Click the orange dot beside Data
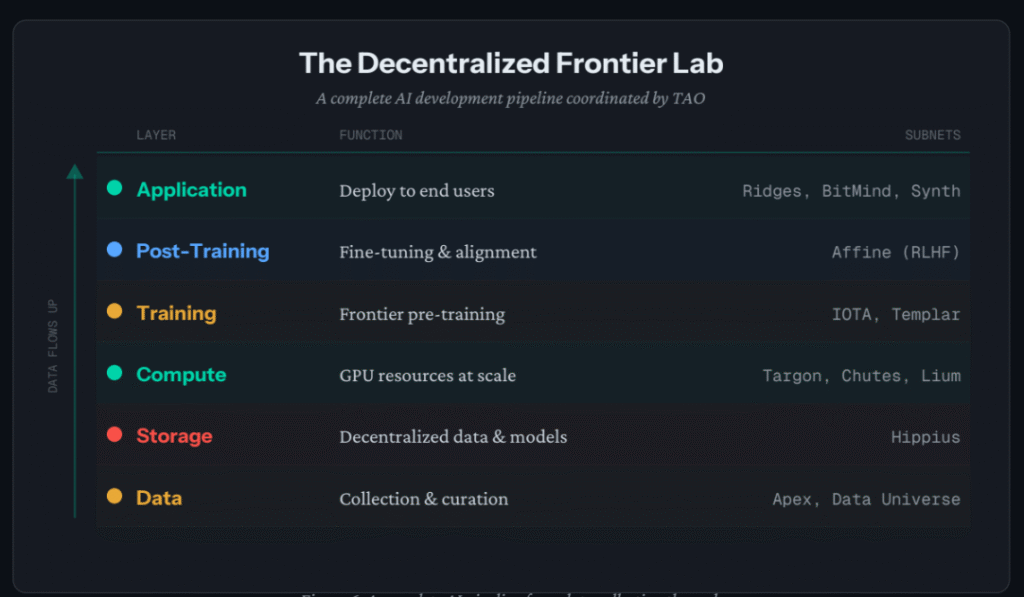The width and height of the screenshot is (1024, 597). click(115, 496)
